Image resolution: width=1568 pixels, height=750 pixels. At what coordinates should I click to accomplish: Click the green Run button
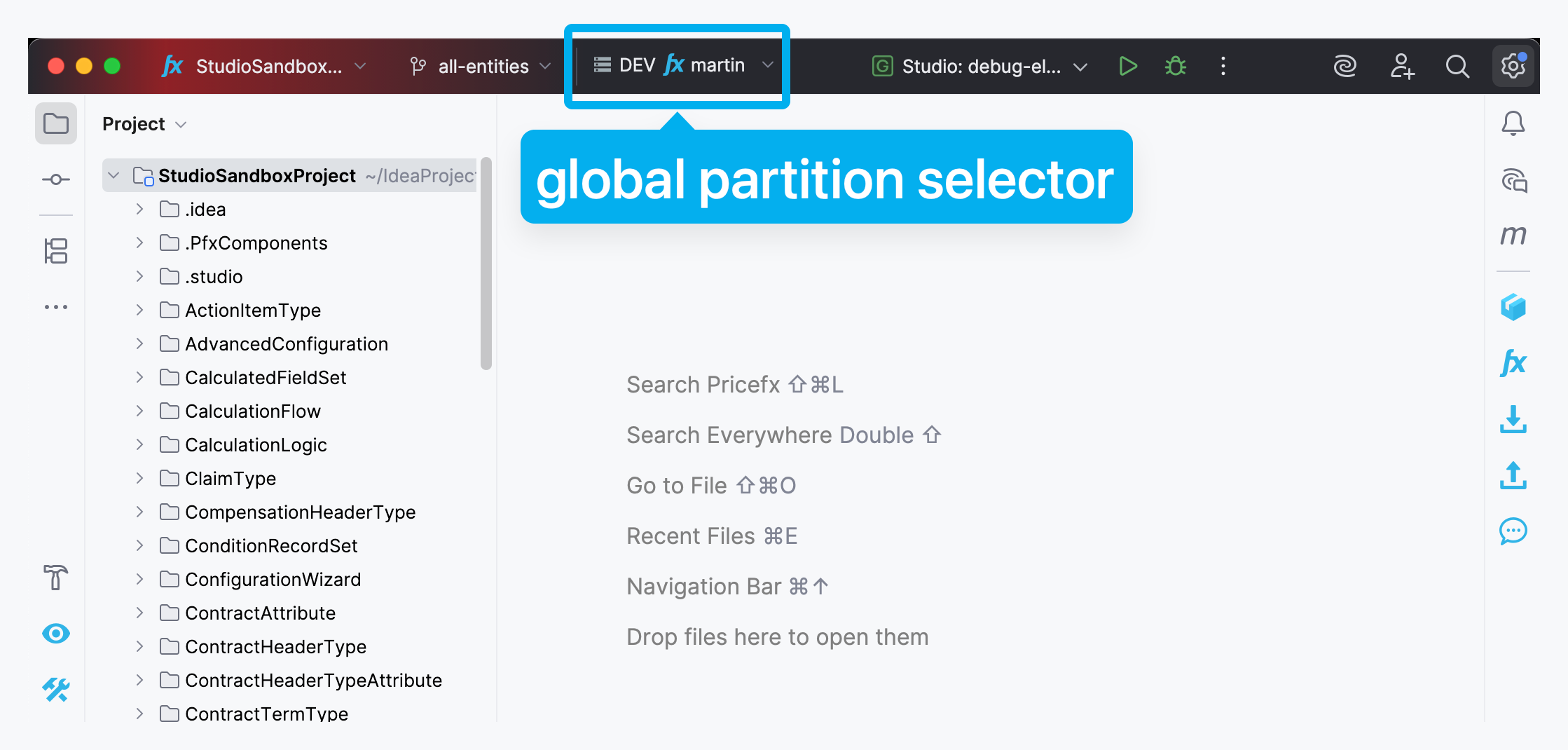1127,67
